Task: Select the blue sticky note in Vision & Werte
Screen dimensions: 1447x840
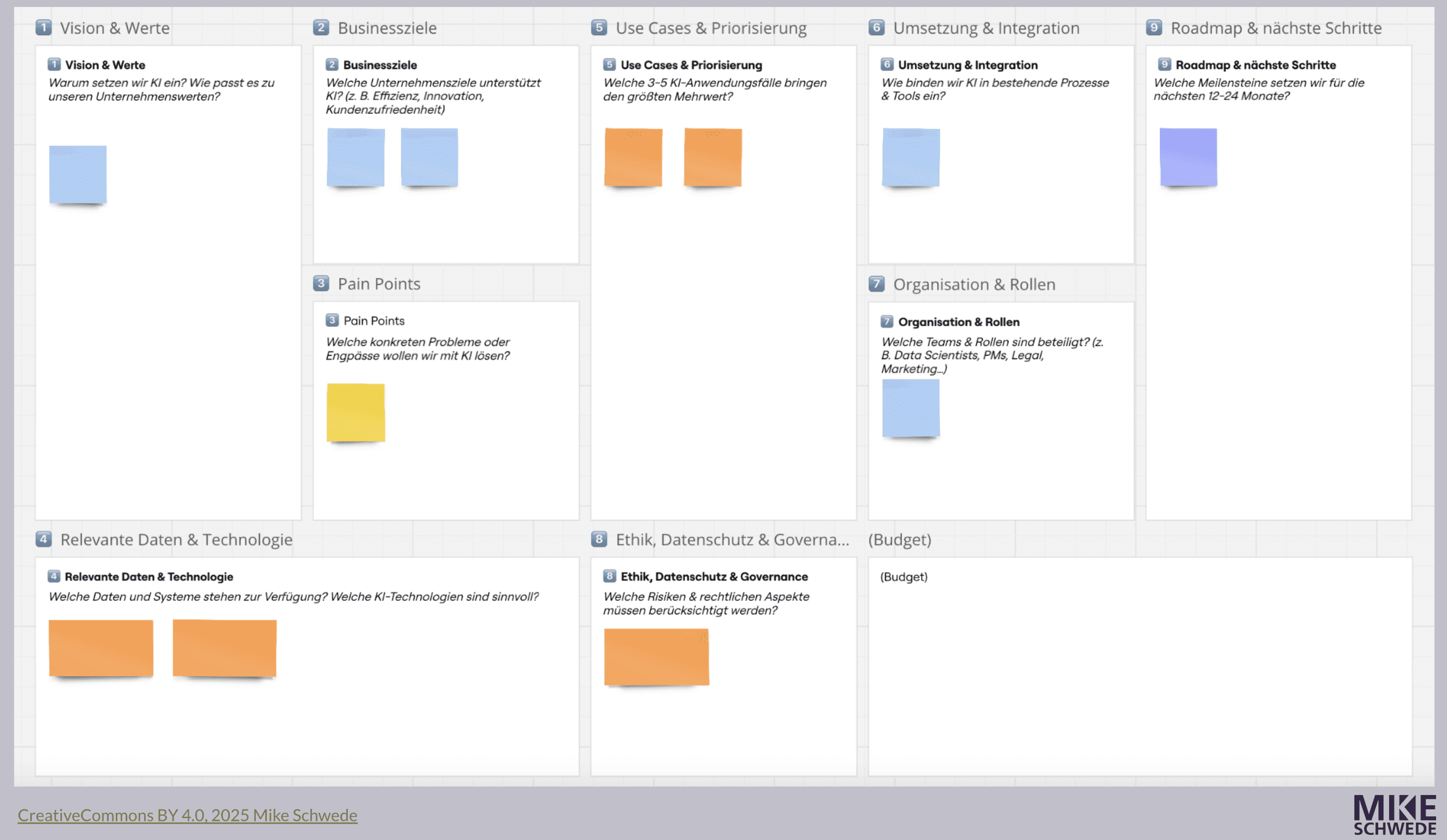Action: pyautogui.click(x=78, y=174)
